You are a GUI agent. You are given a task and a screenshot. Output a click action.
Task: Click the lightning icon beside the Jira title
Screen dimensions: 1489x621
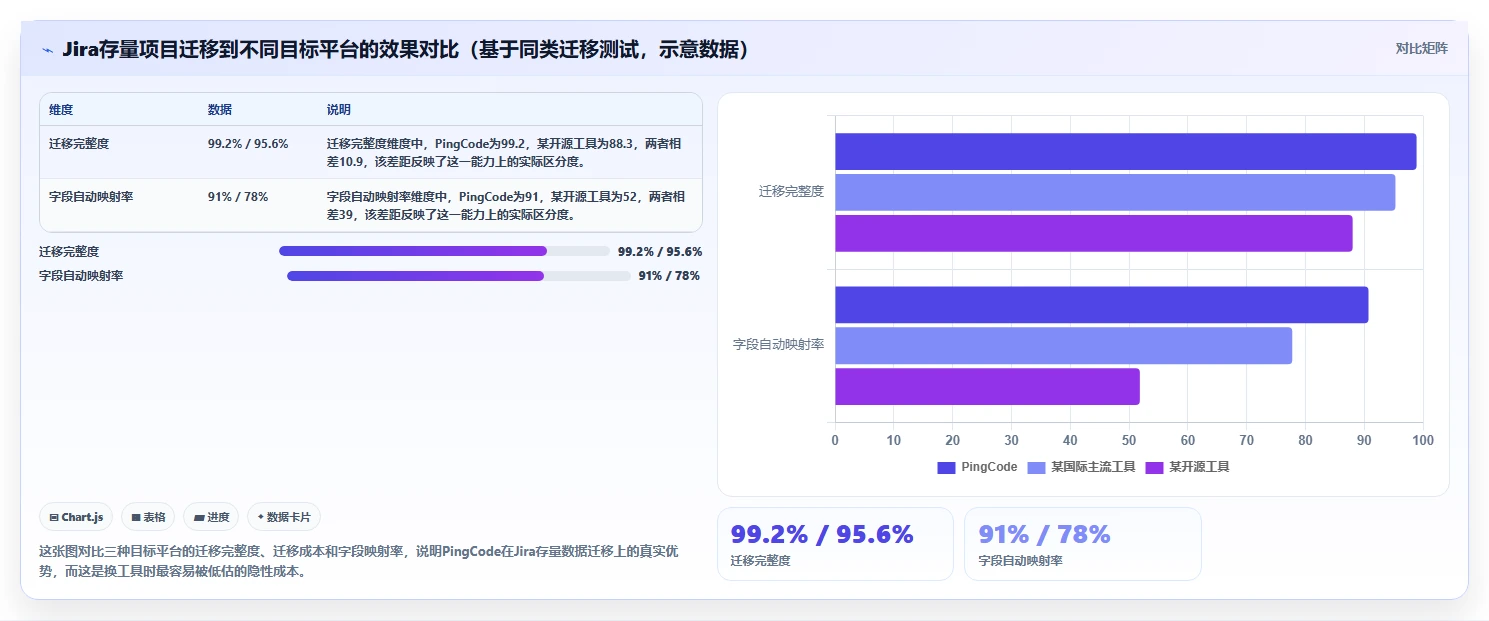[x=47, y=49]
